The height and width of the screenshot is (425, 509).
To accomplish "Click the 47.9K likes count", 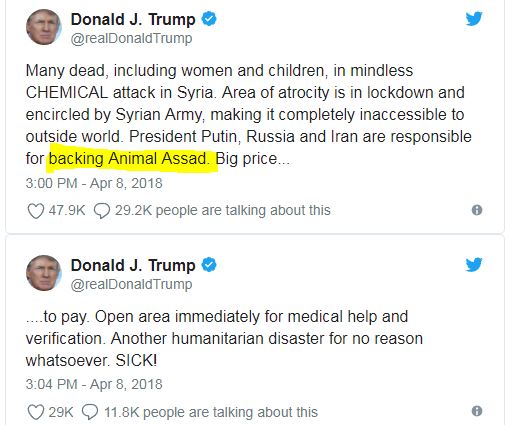I will 67,211.
